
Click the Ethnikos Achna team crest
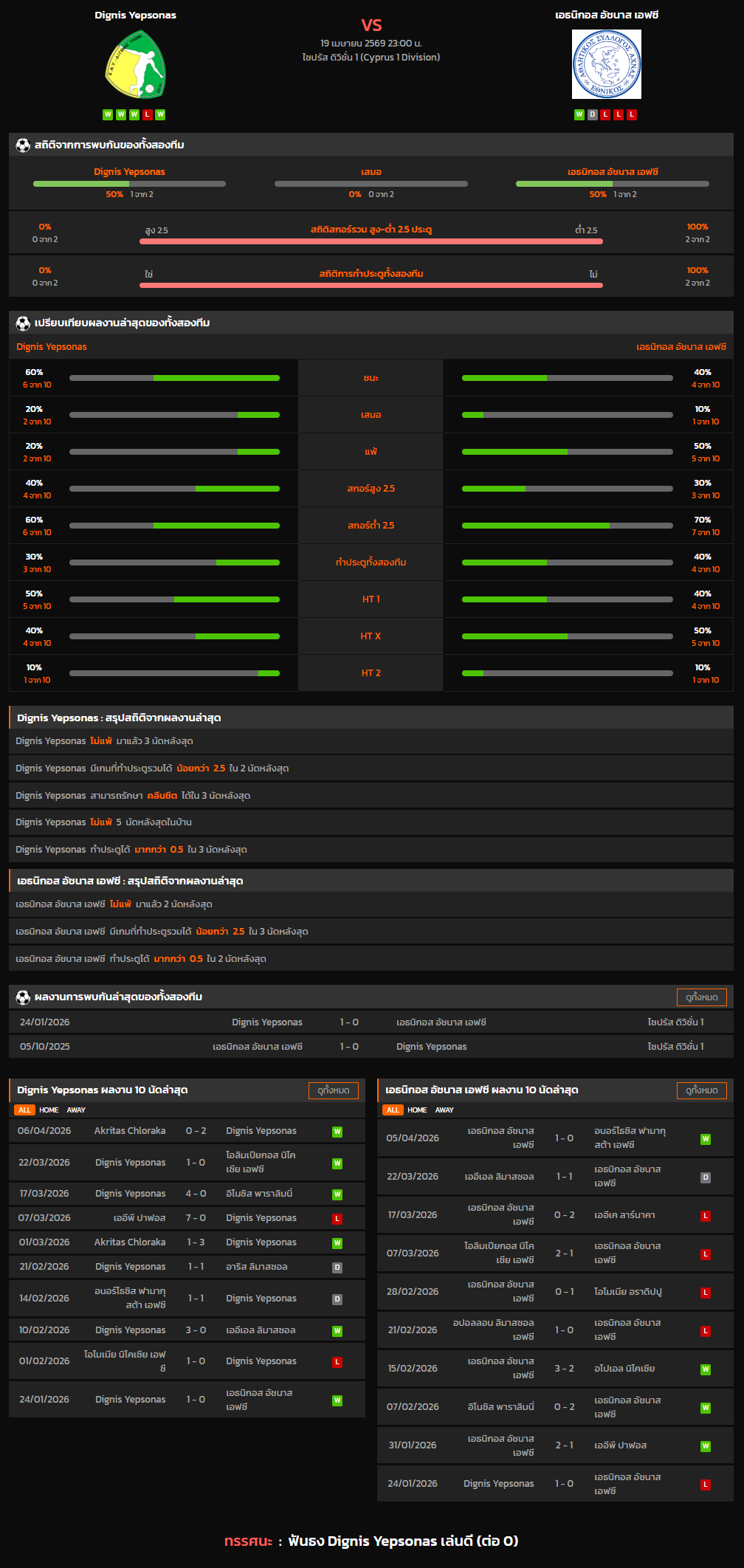pos(606,64)
